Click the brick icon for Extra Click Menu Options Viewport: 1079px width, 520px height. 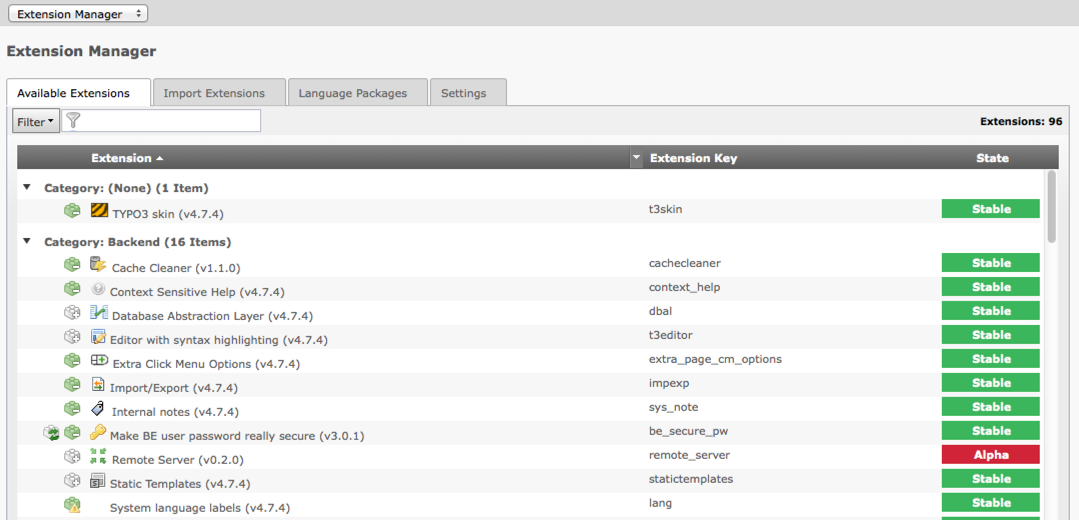(x=72, y=360)
